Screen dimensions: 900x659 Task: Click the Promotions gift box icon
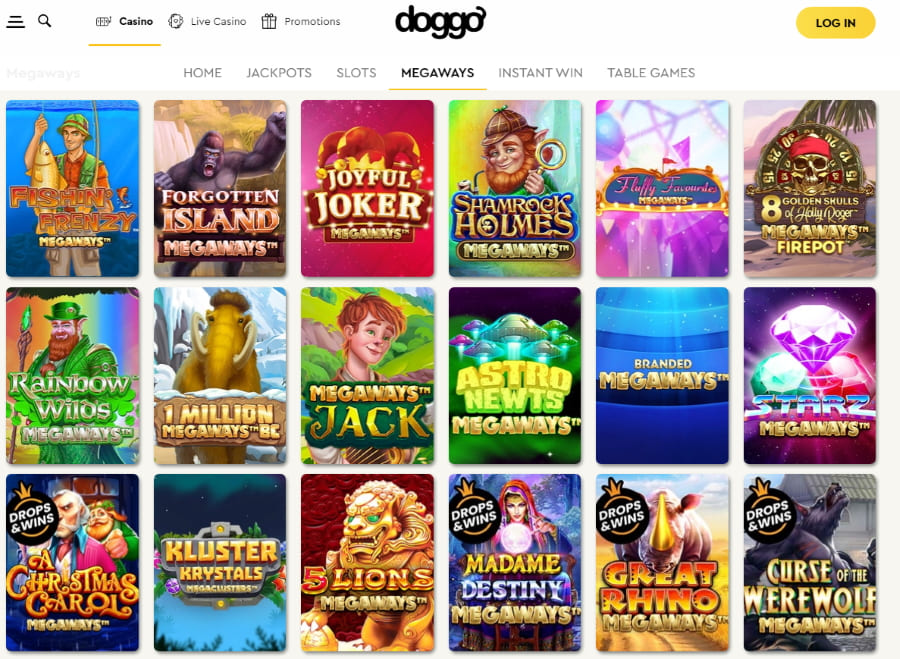coord(269,21)
